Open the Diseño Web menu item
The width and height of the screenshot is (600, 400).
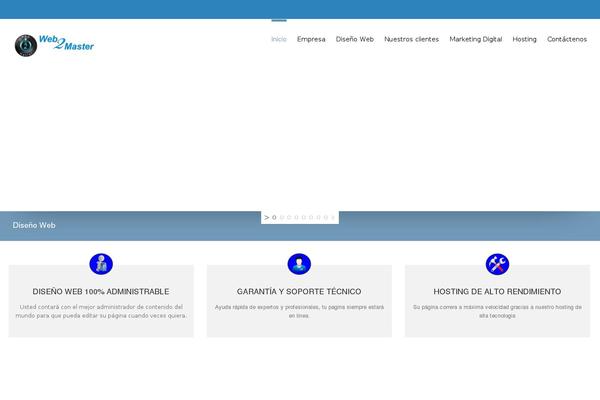355,39
